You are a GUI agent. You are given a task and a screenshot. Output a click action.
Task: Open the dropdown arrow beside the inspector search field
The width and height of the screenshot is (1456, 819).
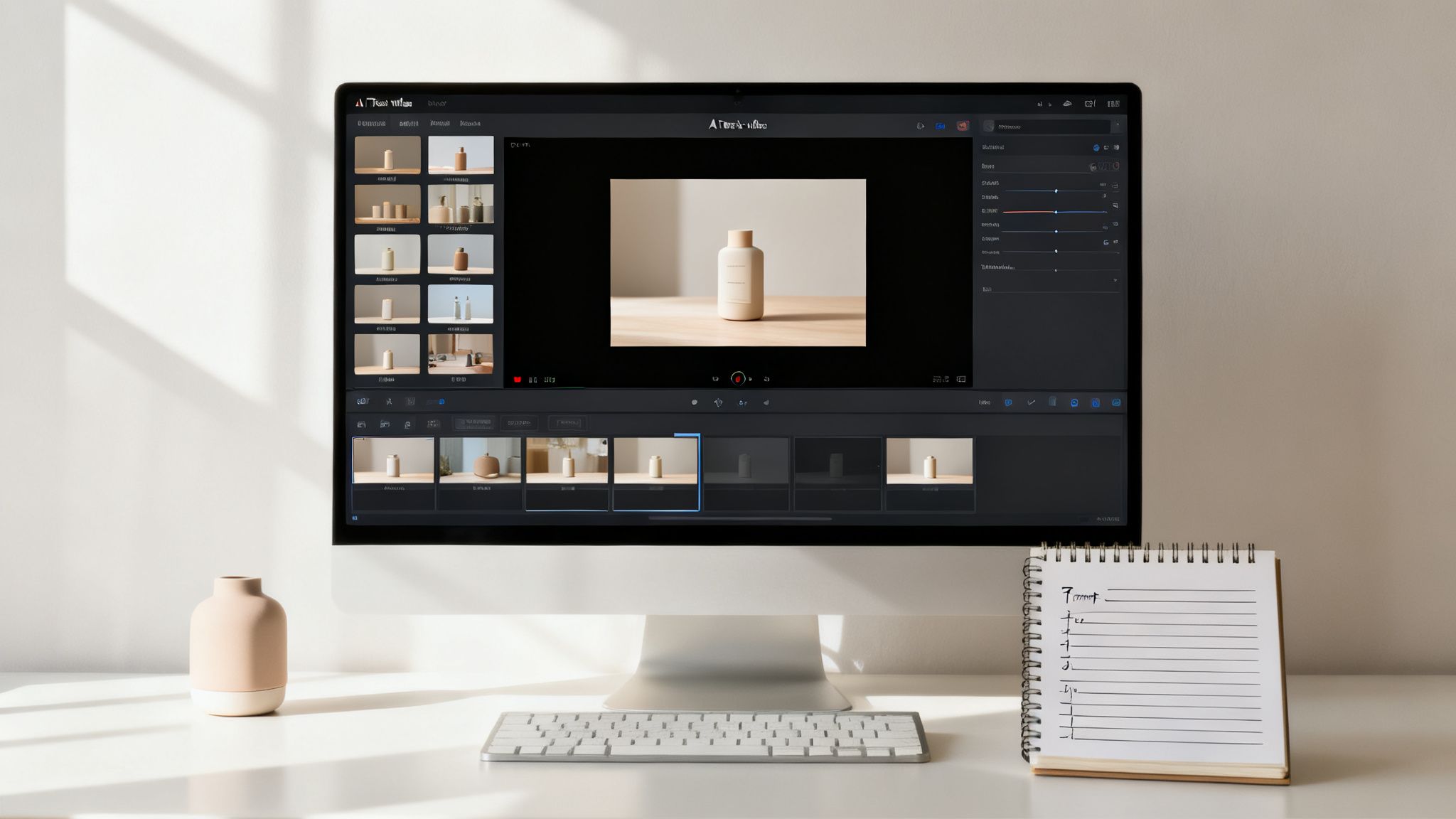[1116, 126]
